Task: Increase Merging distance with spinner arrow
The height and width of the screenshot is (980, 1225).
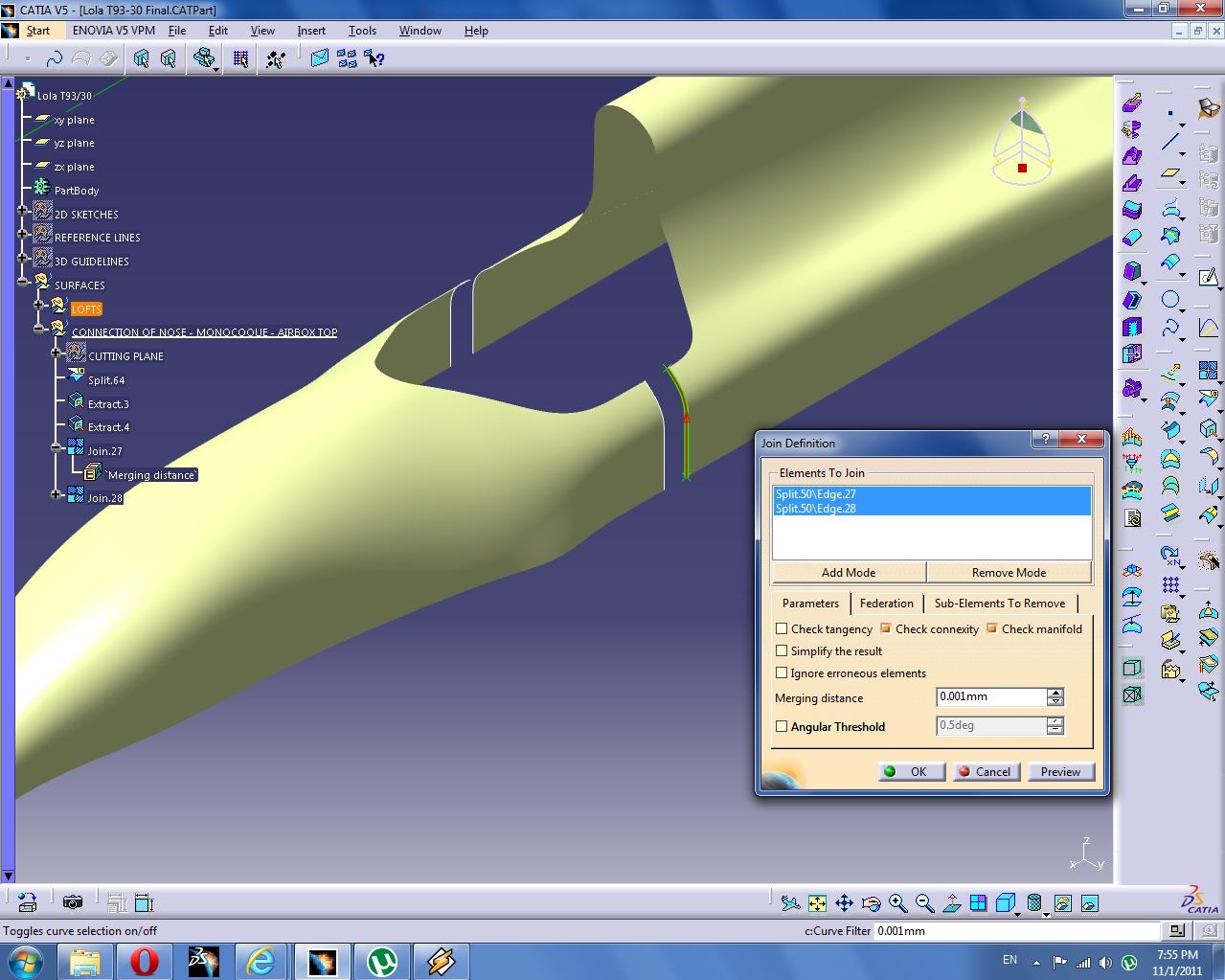Action: click(x=1054, y=692)
